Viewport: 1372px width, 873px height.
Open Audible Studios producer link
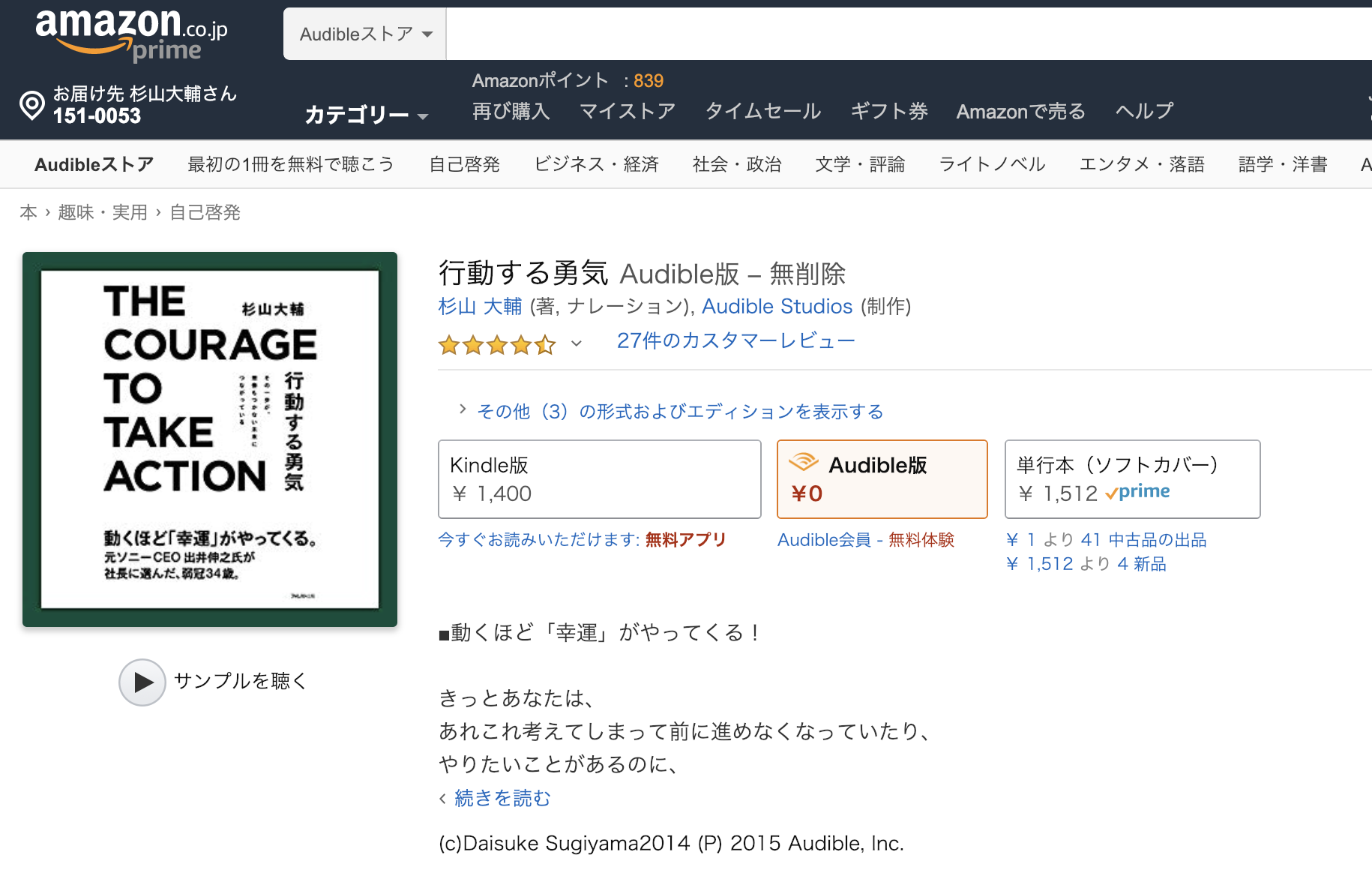pos(777,306)
